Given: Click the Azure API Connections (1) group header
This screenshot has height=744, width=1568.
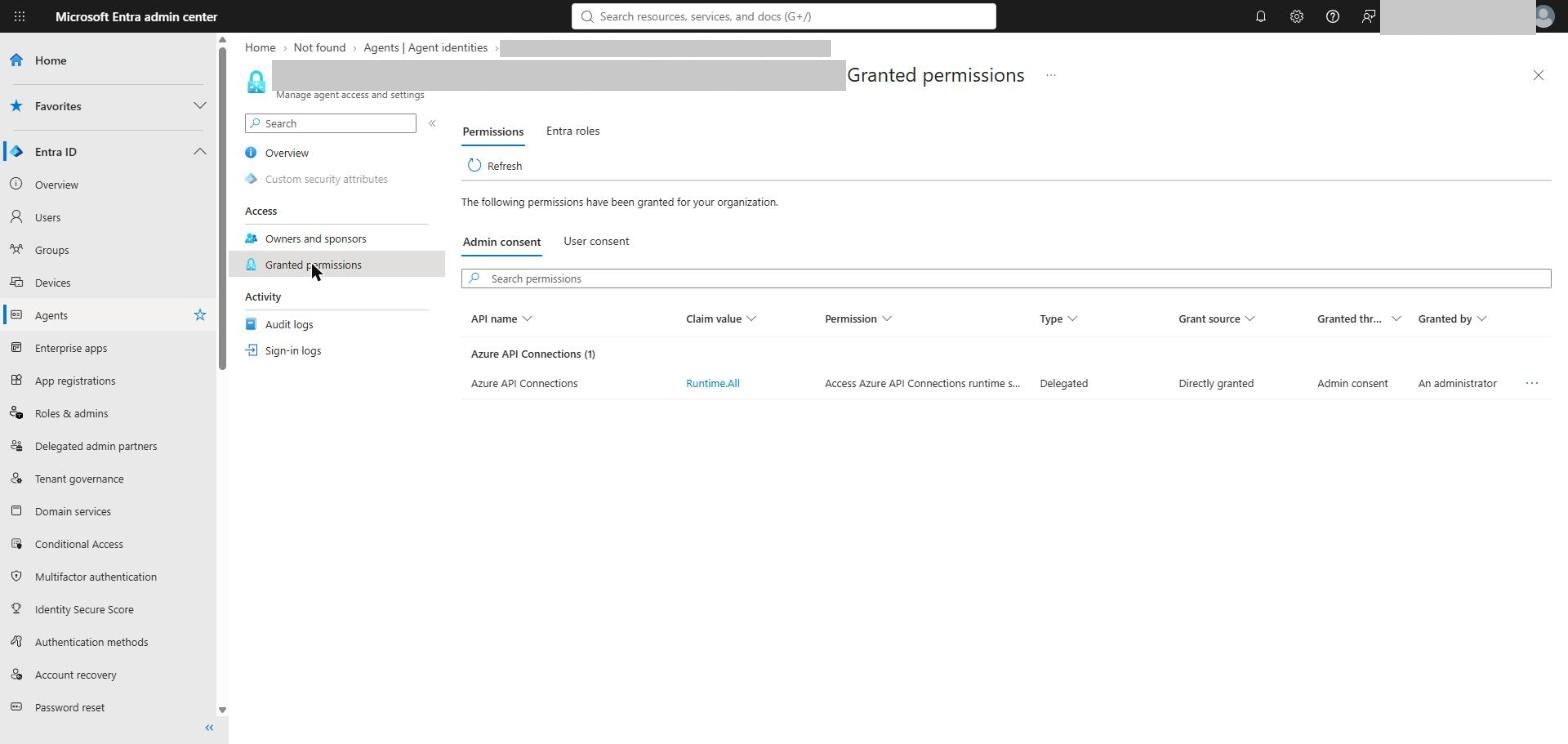Looking at the screenshot, I should pos(533,354).
